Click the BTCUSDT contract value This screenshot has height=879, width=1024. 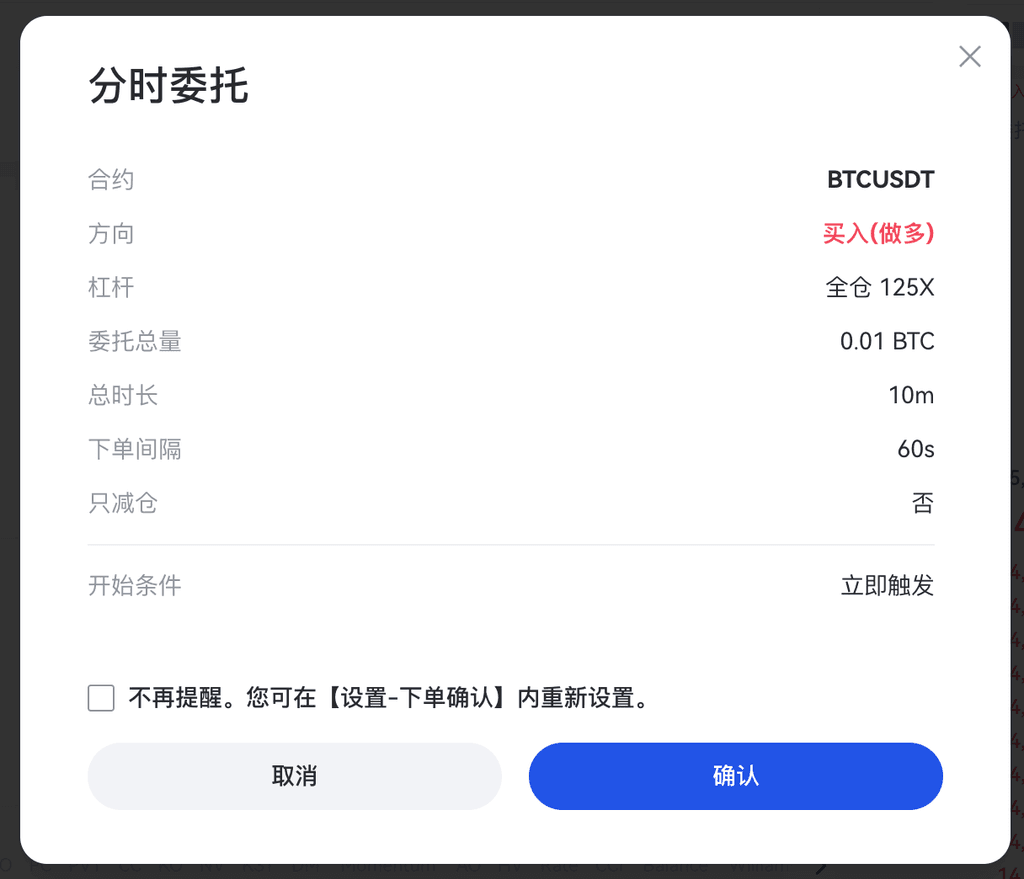(x=880, y=180)
